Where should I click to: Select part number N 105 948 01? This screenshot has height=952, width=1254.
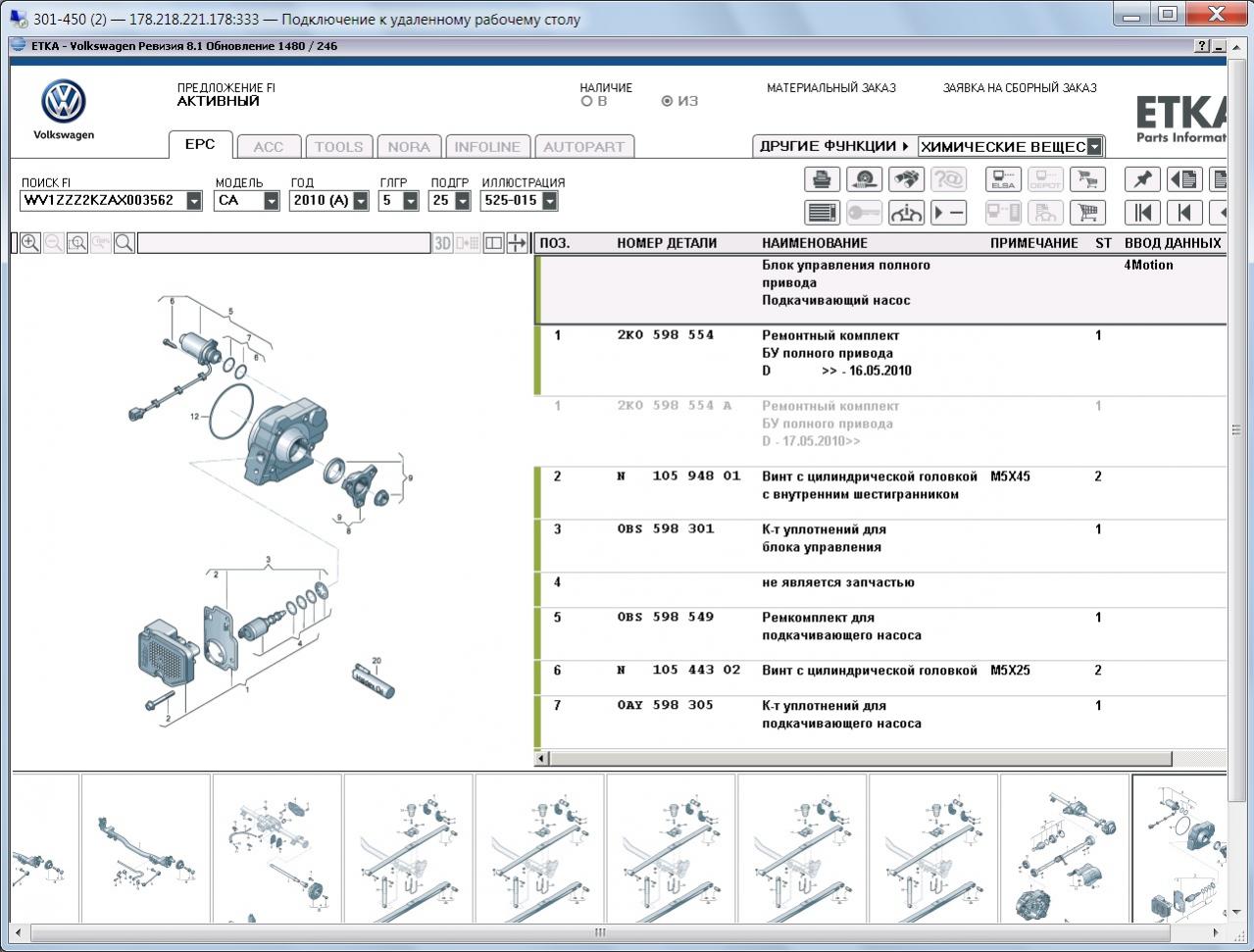(x=678, y=476)
